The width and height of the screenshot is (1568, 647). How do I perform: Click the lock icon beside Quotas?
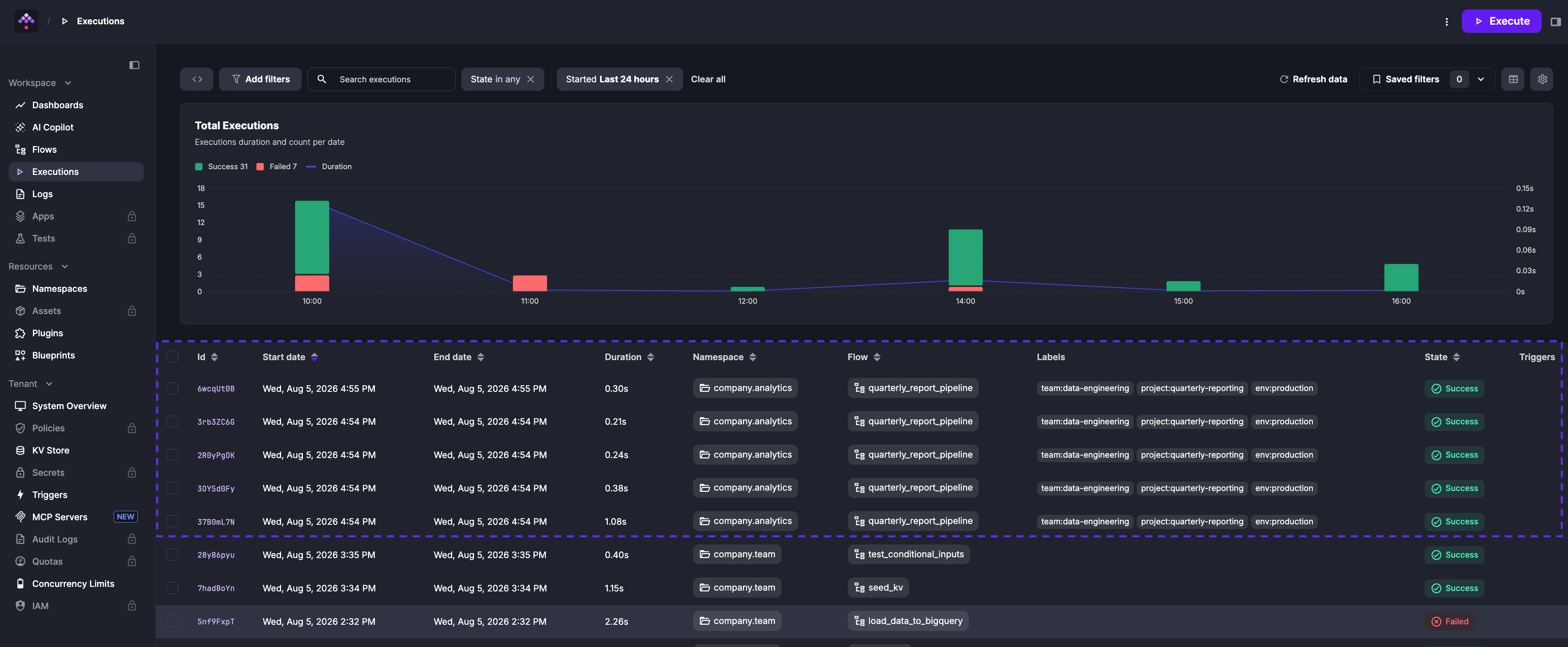pyautogui.click(x=131, y=562)
